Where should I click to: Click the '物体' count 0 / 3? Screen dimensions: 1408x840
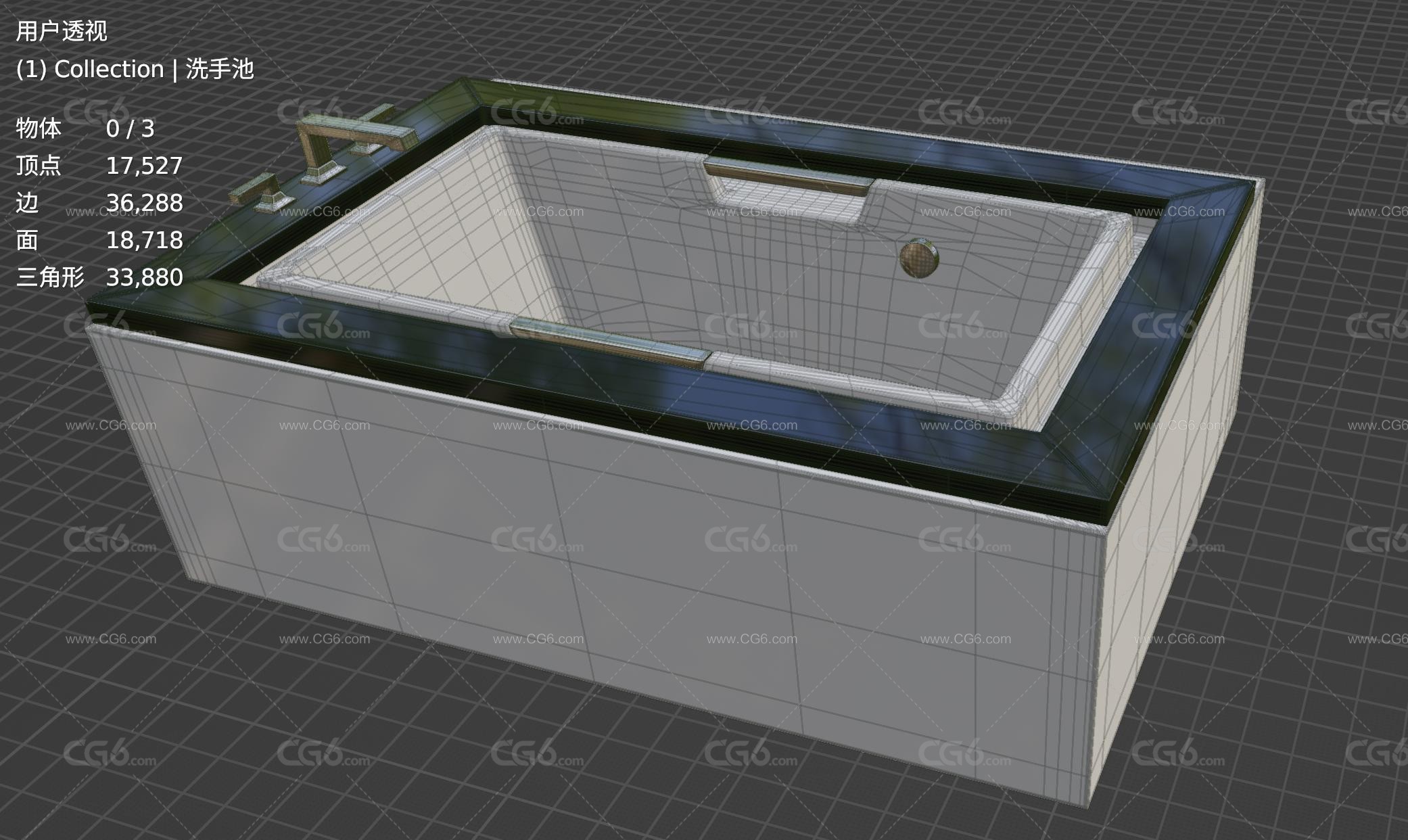coord(130,129)
